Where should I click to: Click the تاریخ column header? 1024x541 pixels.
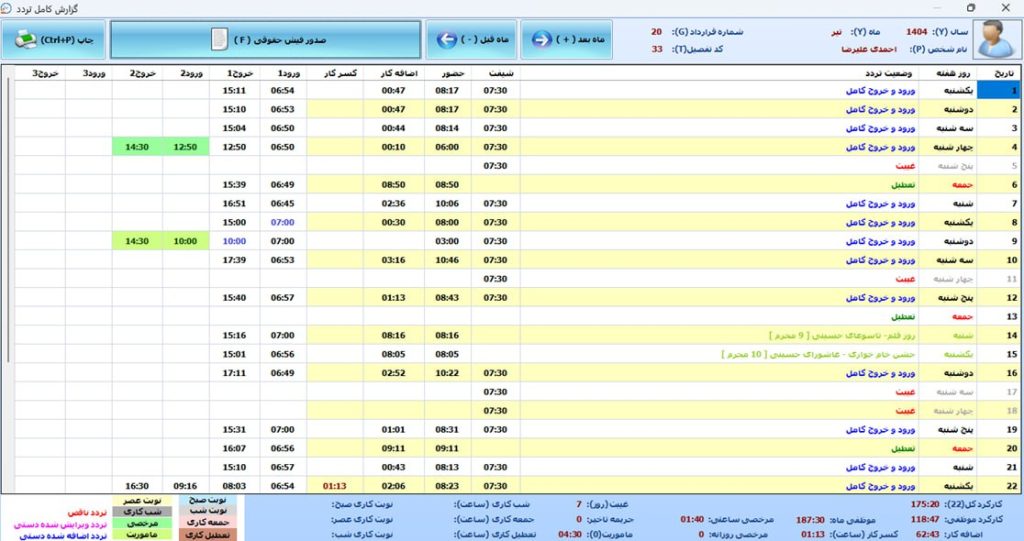coord(1001,73)
